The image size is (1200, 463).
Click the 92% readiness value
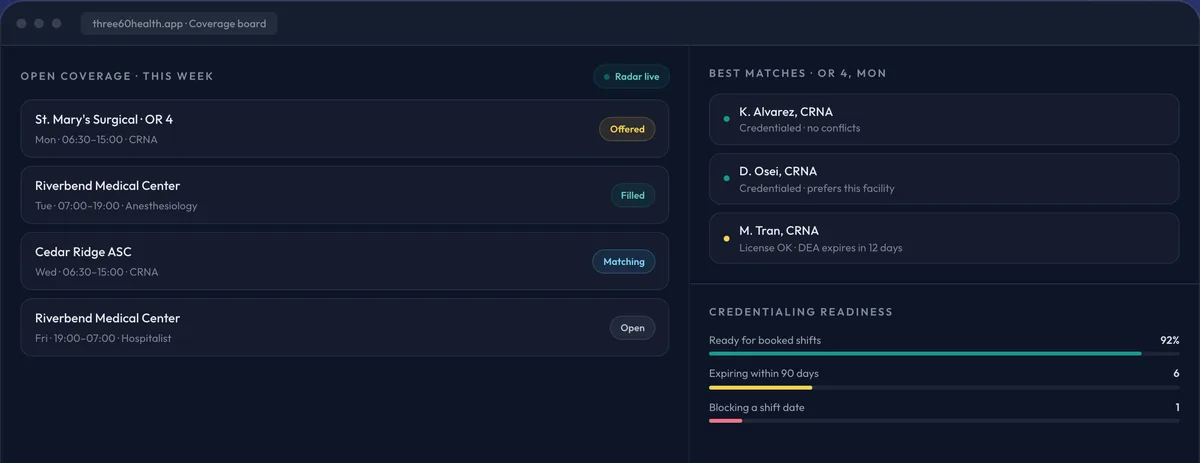1170,340
